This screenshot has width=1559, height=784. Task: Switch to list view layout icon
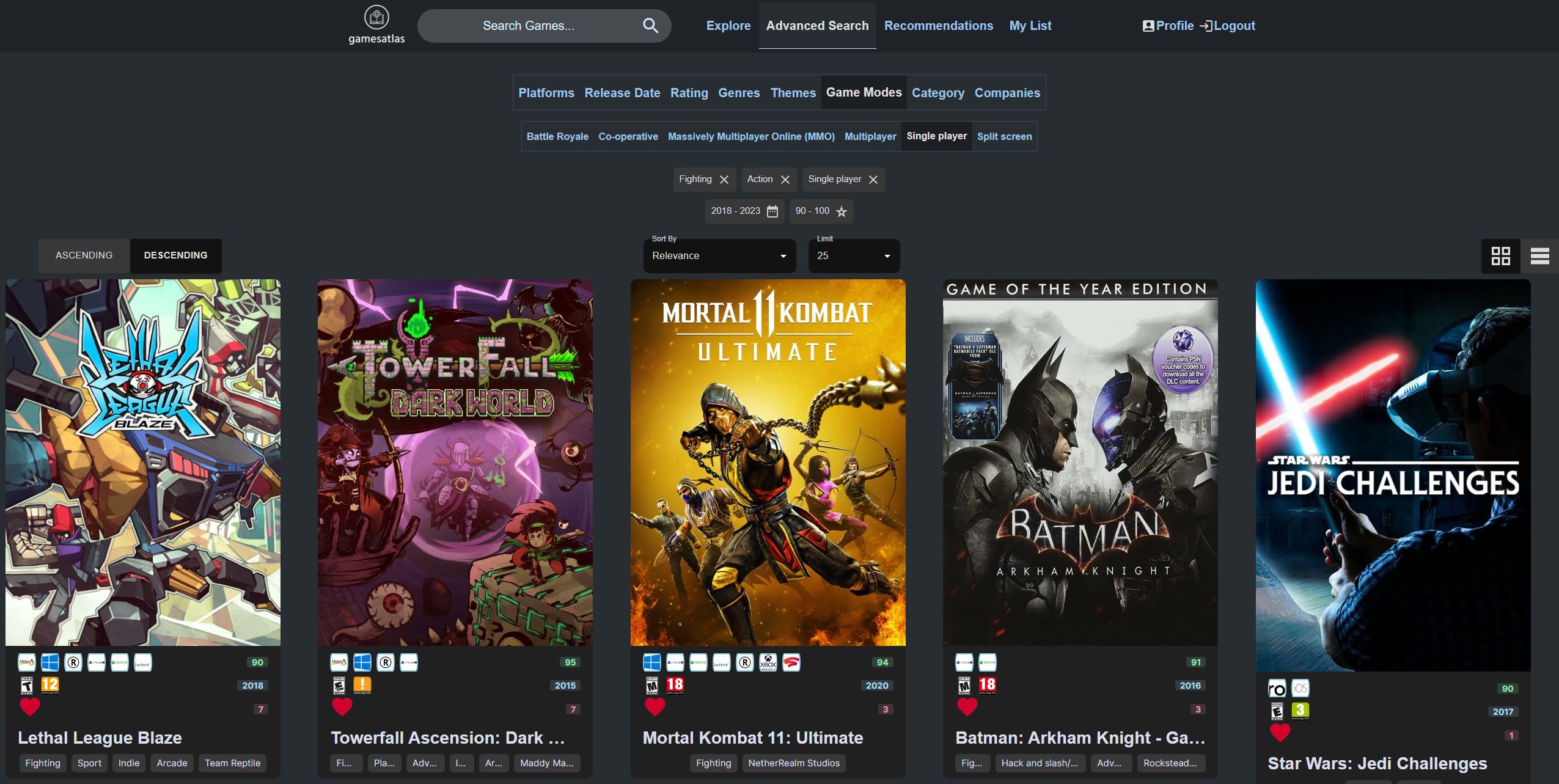[1539, 255]
